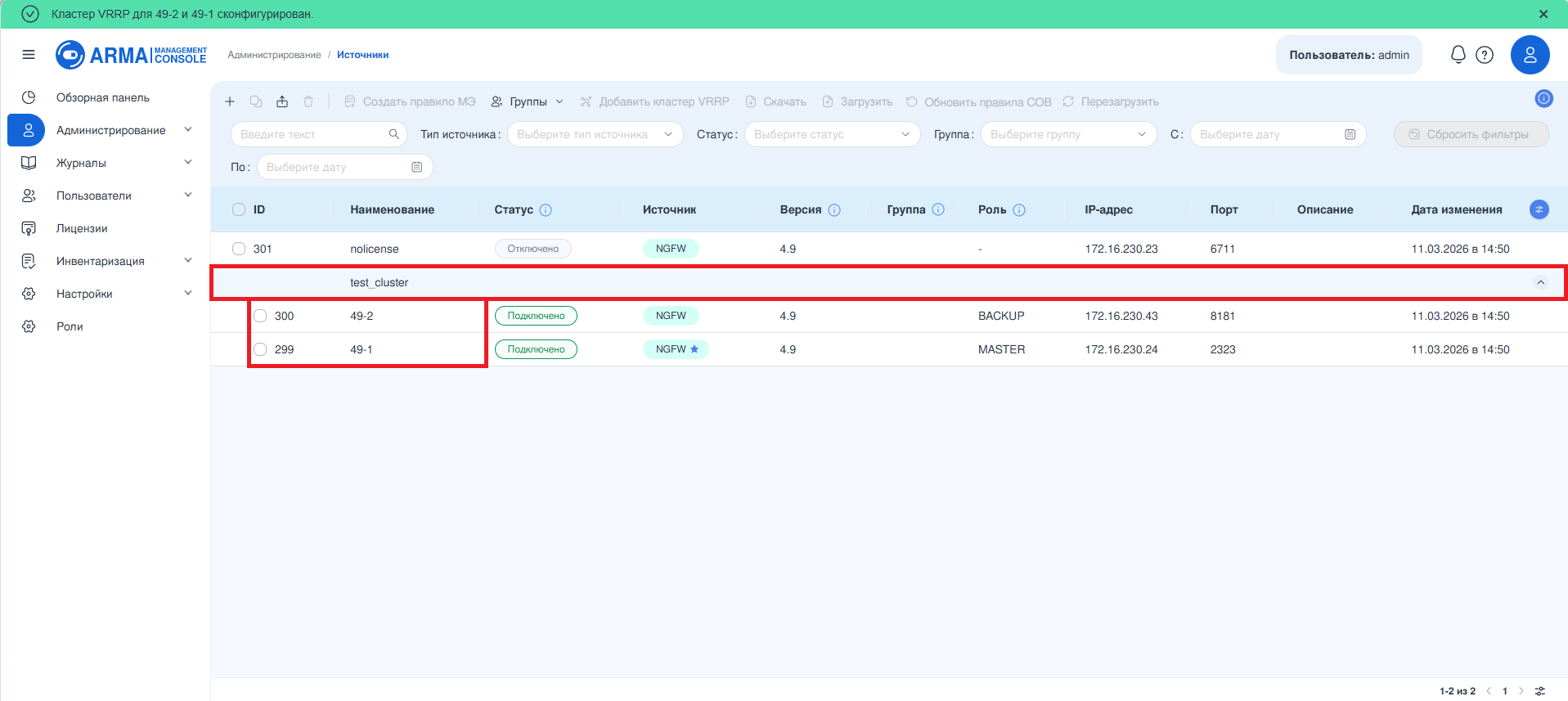The image size is (1568, 701).
Task: Open the user profile avatar
Action: coord(1530,55)
